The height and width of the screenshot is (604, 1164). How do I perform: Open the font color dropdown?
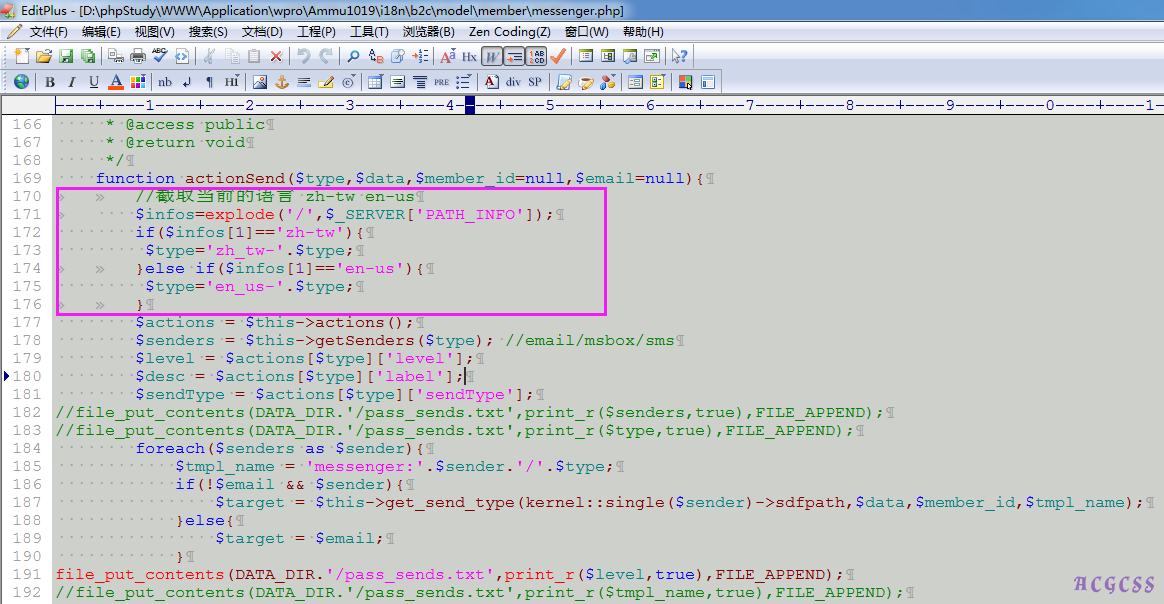coord(116,82)
